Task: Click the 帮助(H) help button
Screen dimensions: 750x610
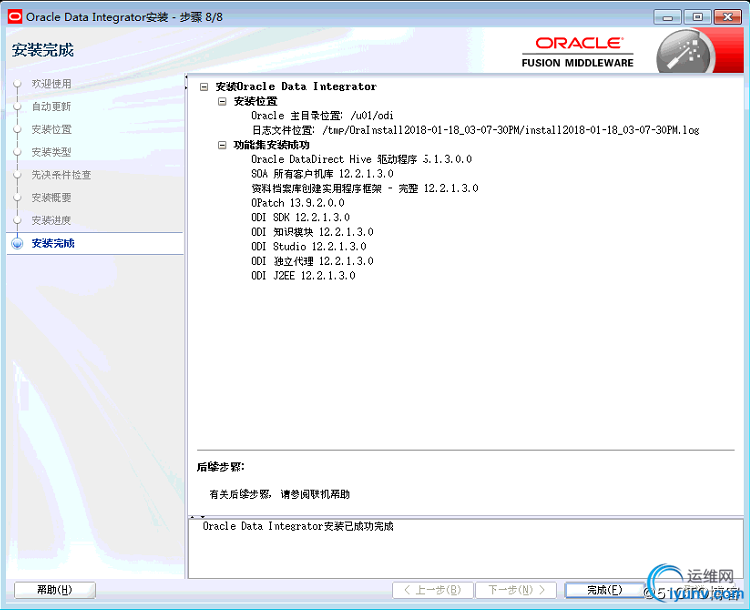Action: (55, 590)
